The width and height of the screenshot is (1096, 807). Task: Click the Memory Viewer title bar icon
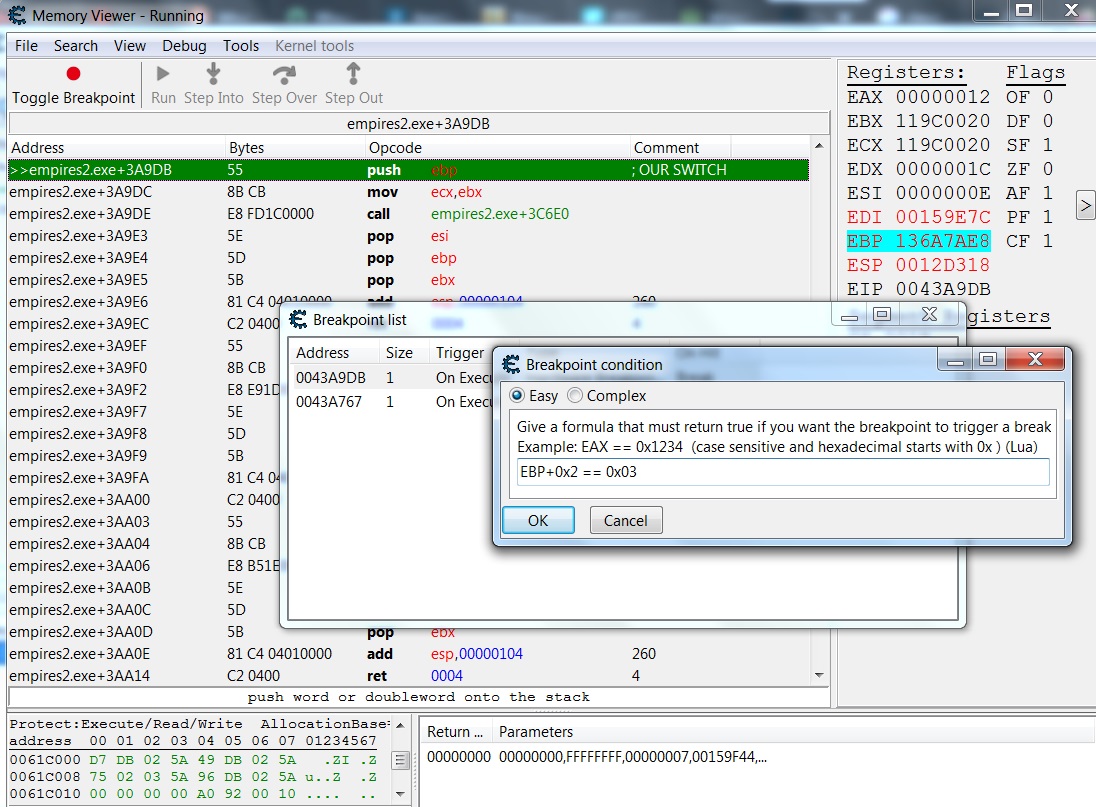pos(16,16)
